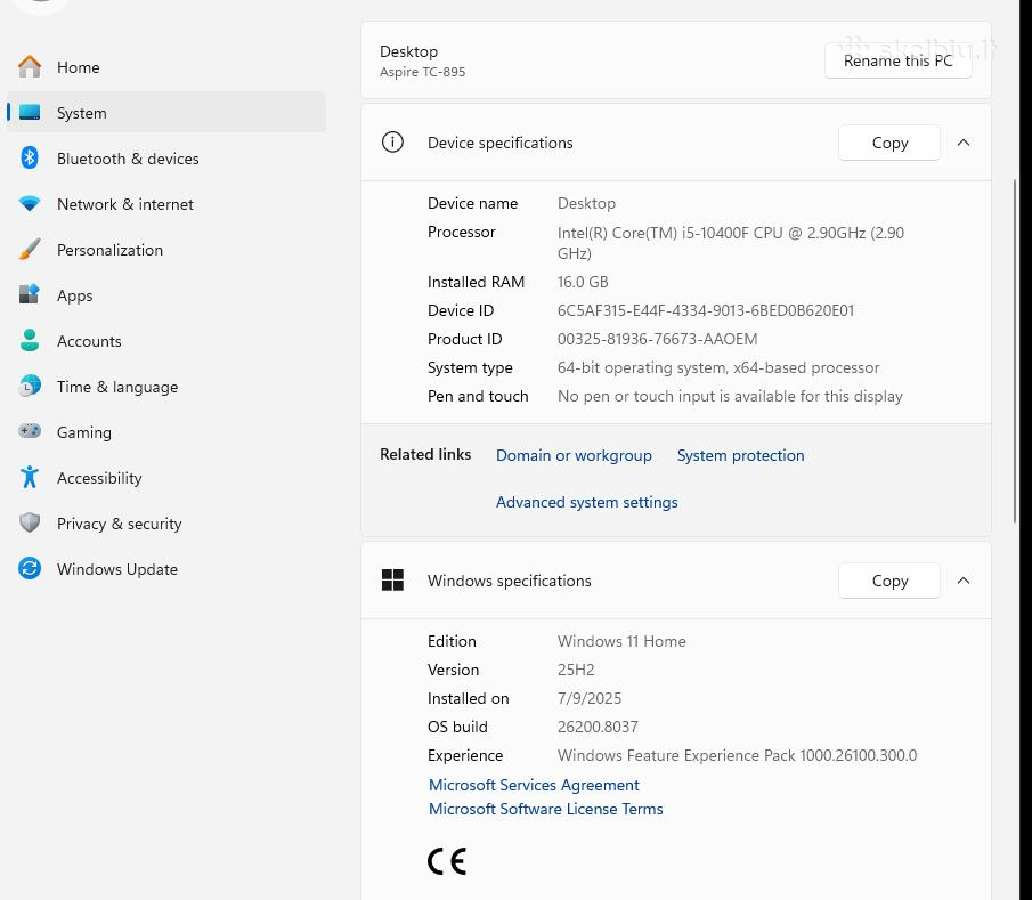Click the Version value 25H2
Screen dimensions: 1032x900
[x=575, y=670]
